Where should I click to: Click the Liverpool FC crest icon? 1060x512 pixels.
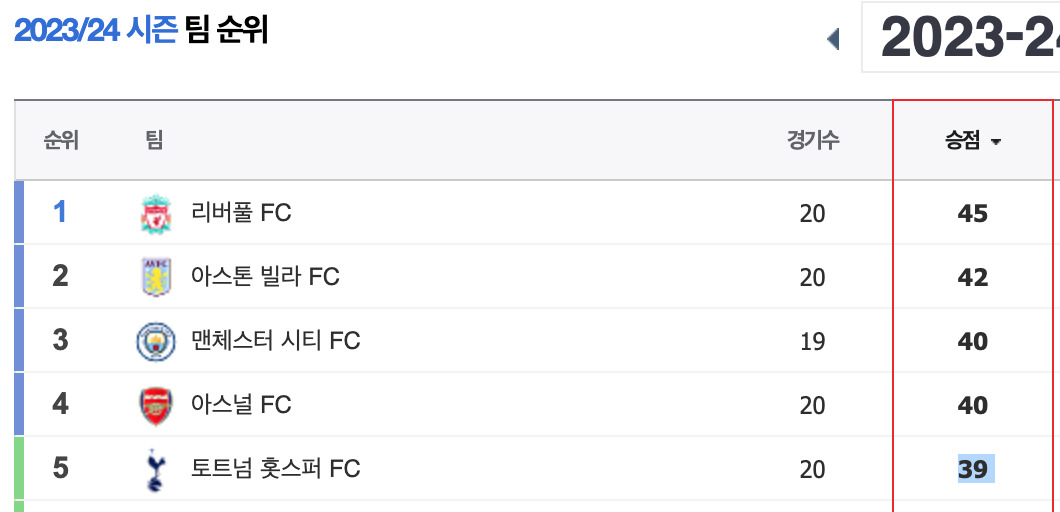pyautogui.click(x=155, y=214)
